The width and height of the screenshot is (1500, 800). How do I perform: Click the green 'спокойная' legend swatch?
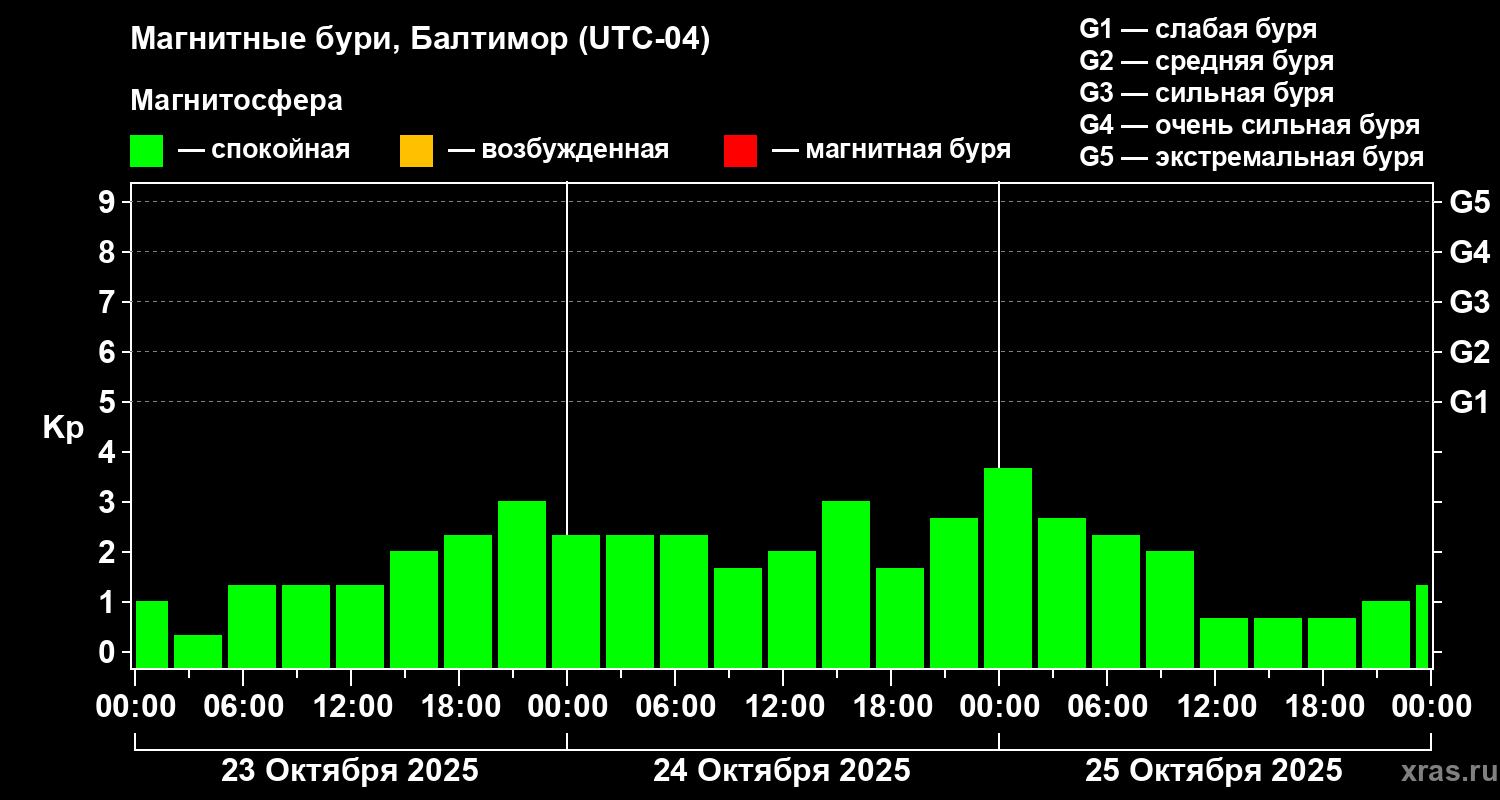point(146,151)
